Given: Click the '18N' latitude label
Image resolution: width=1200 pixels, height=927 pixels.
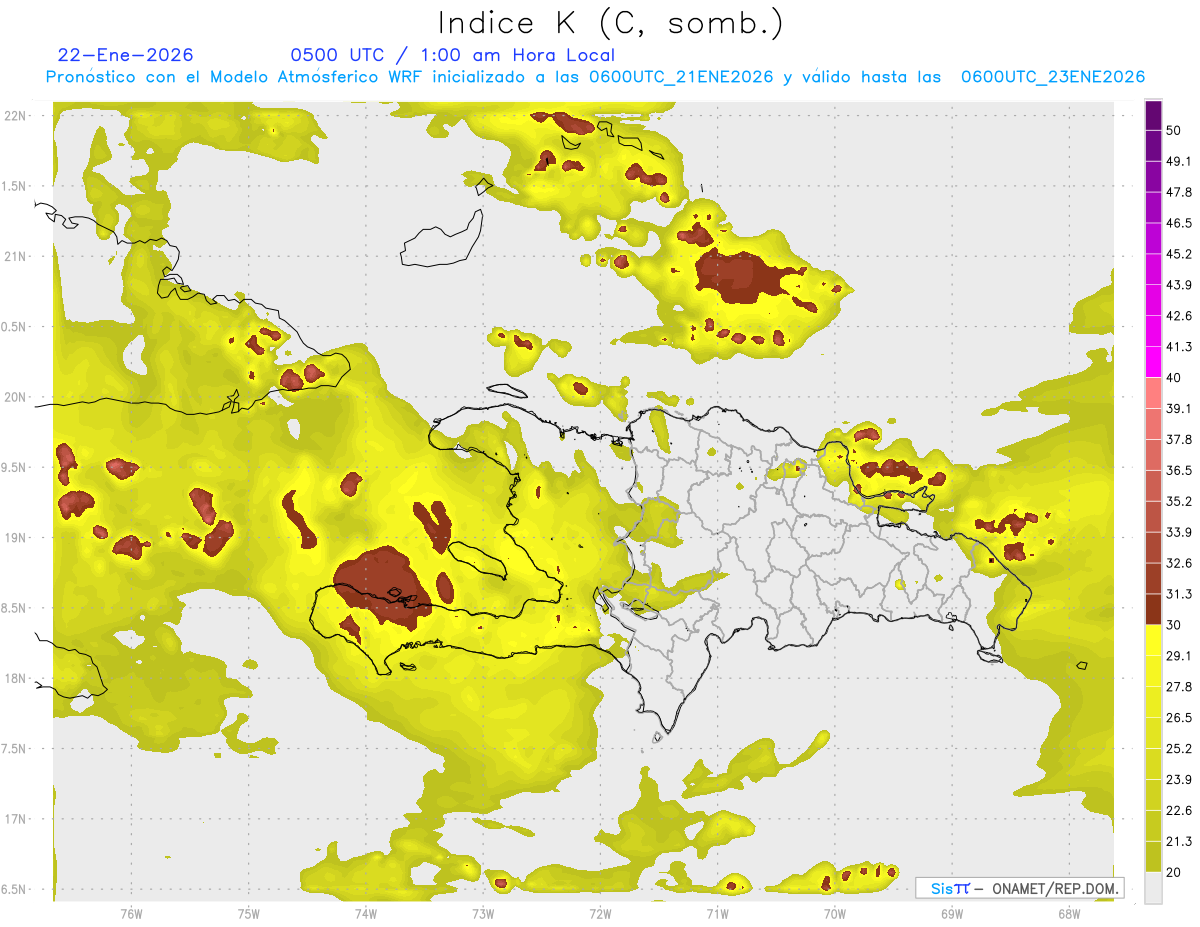Looking at the screenshot, I should [x=15, y=678].
